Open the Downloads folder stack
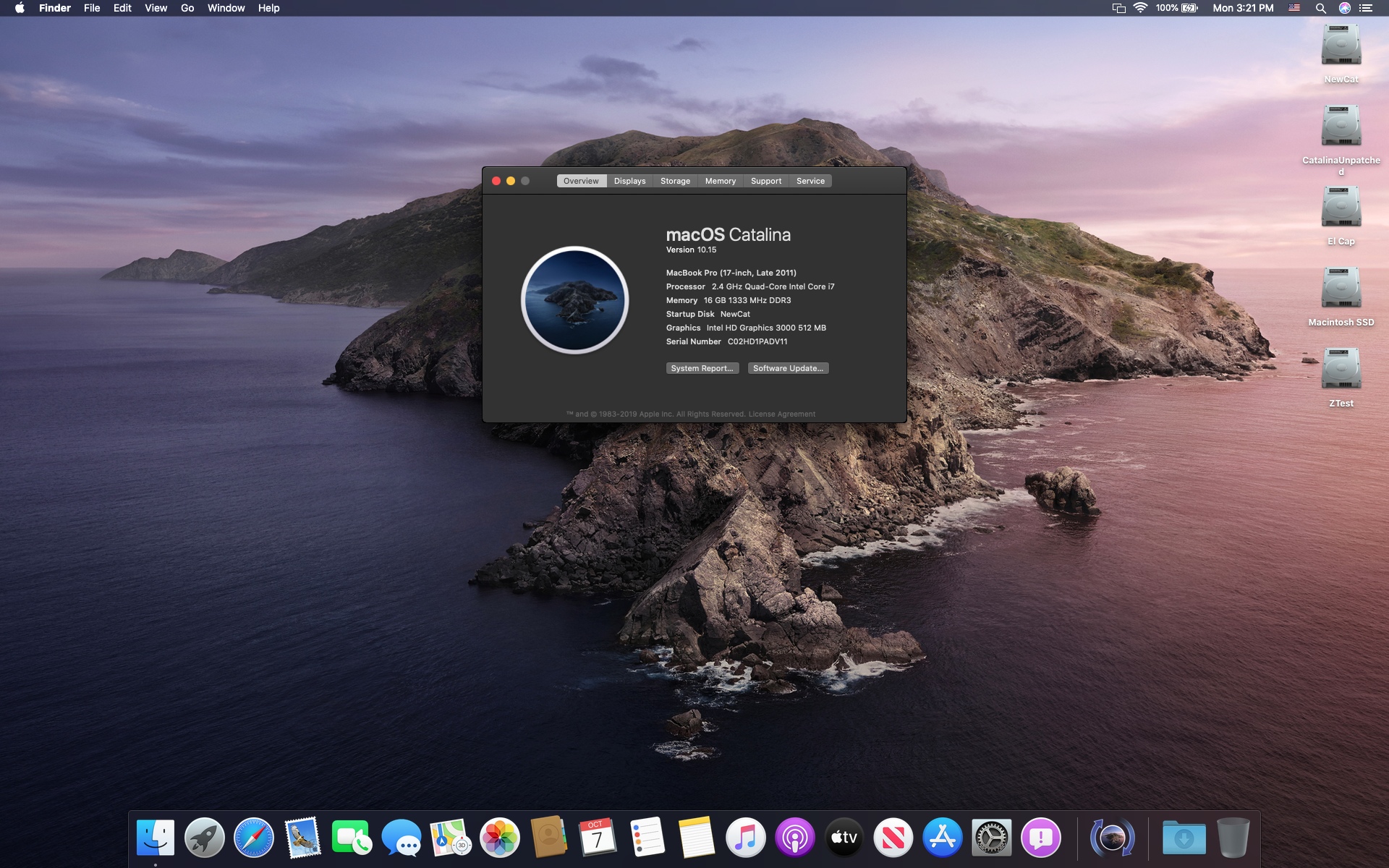This screenshot has height=868, width=1389. [x=1184, y=838]
